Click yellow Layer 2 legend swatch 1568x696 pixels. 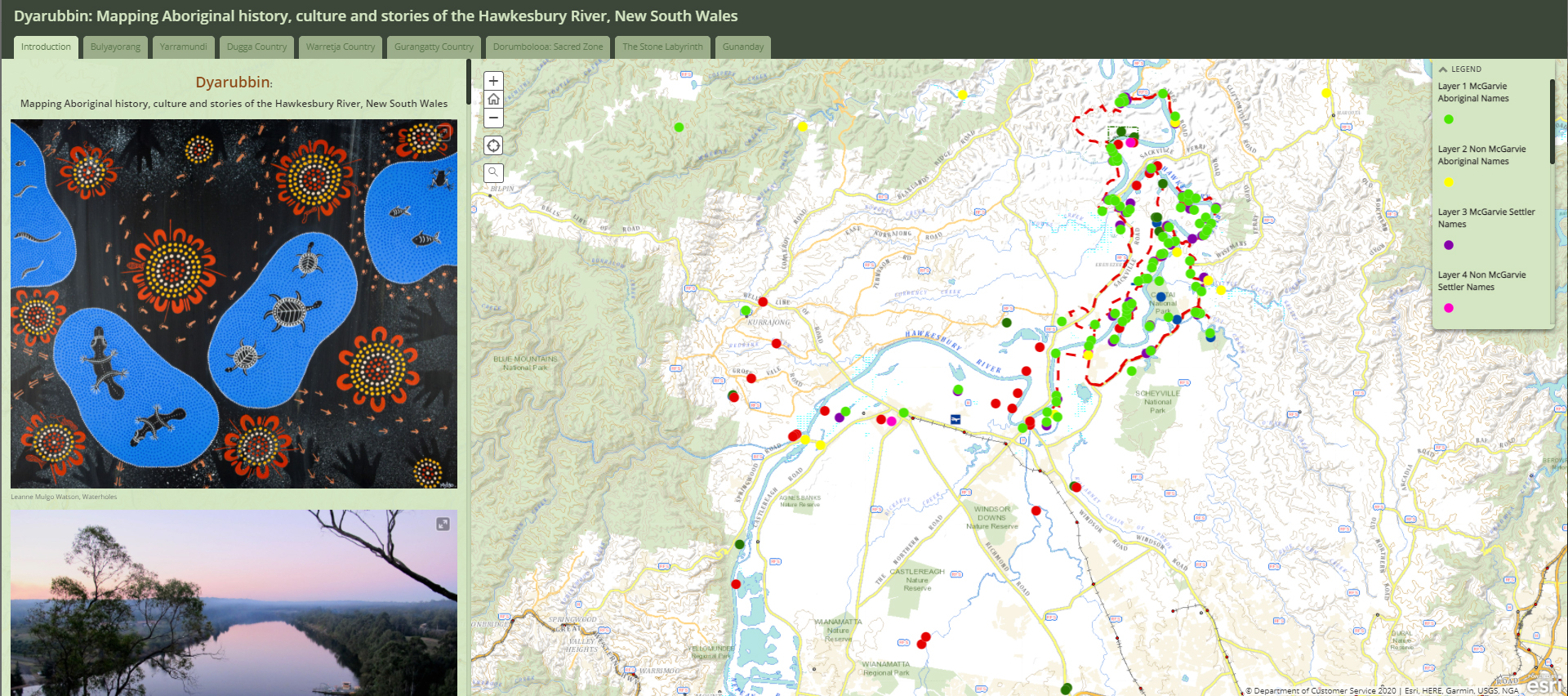(x=1449, y=182)
